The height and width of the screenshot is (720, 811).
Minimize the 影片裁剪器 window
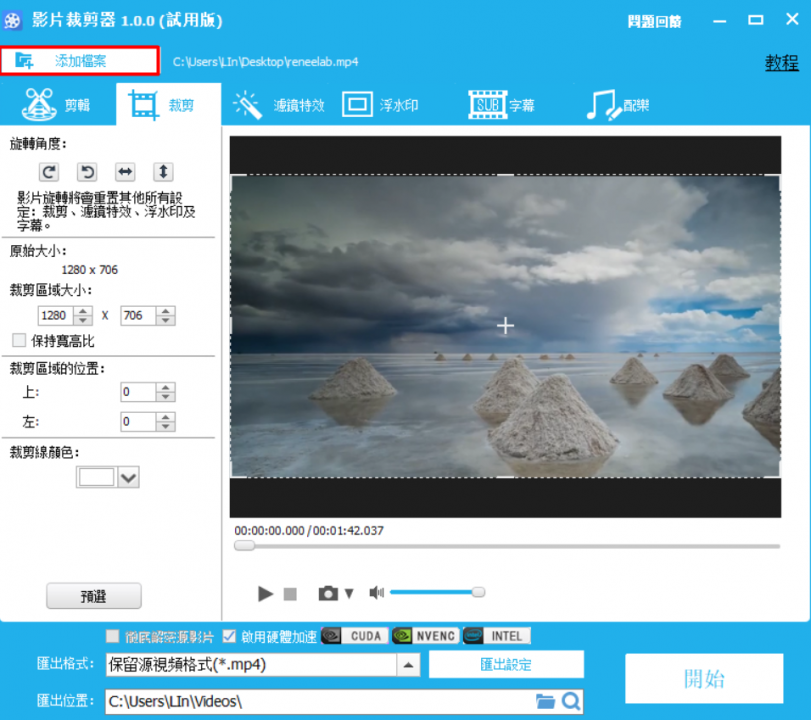pos(719,21)
